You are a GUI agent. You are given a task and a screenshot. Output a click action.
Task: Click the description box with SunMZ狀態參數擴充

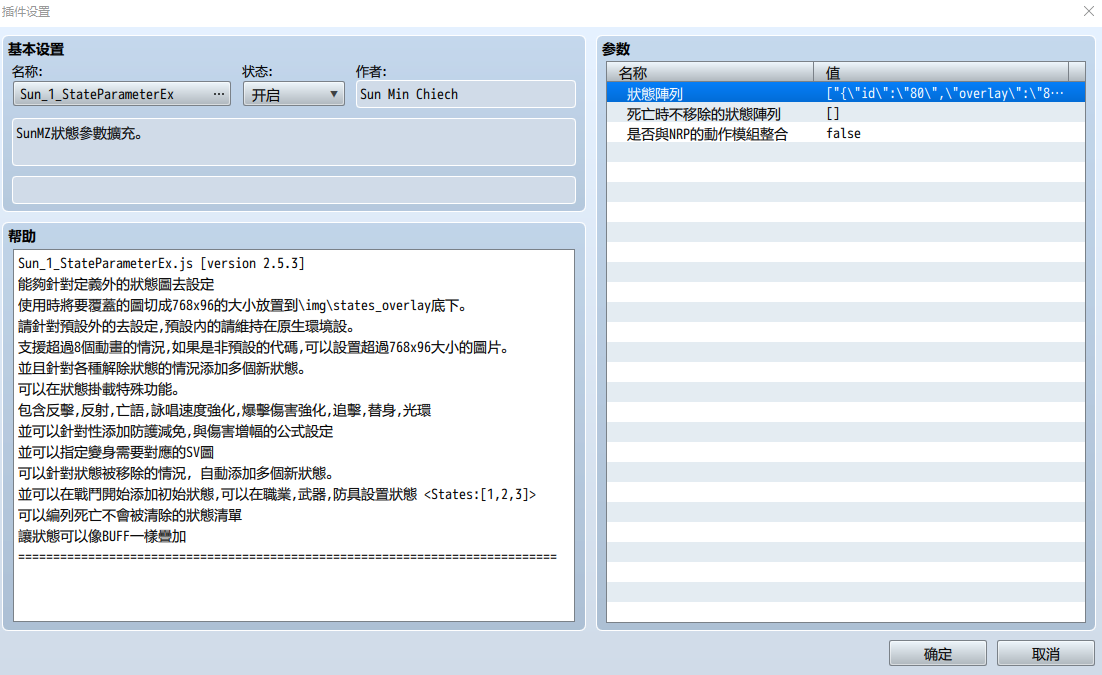click(294, 142)
